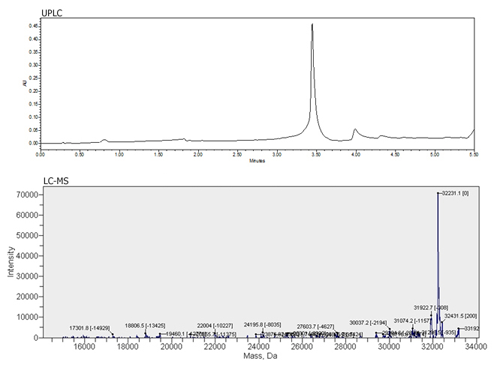Click the 0.20 AU tick label
500x366 pixels.
point(33,91)
